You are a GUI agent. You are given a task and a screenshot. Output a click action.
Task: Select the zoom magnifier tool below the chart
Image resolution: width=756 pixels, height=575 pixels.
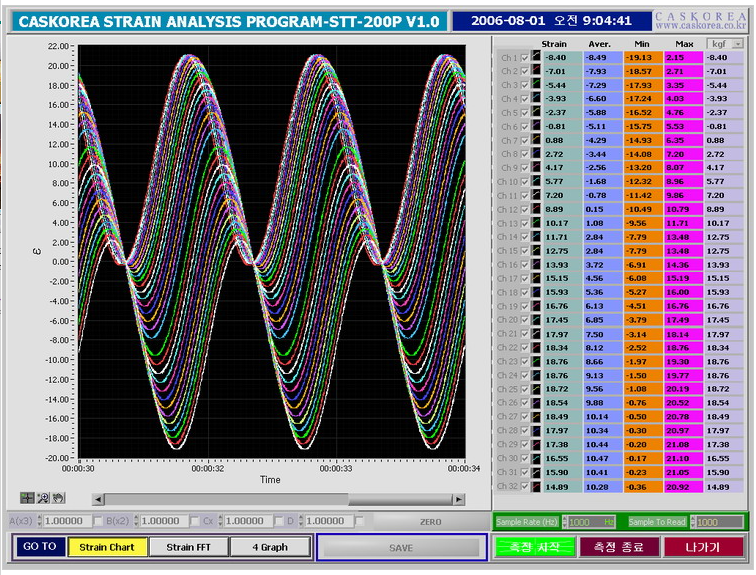43,498
